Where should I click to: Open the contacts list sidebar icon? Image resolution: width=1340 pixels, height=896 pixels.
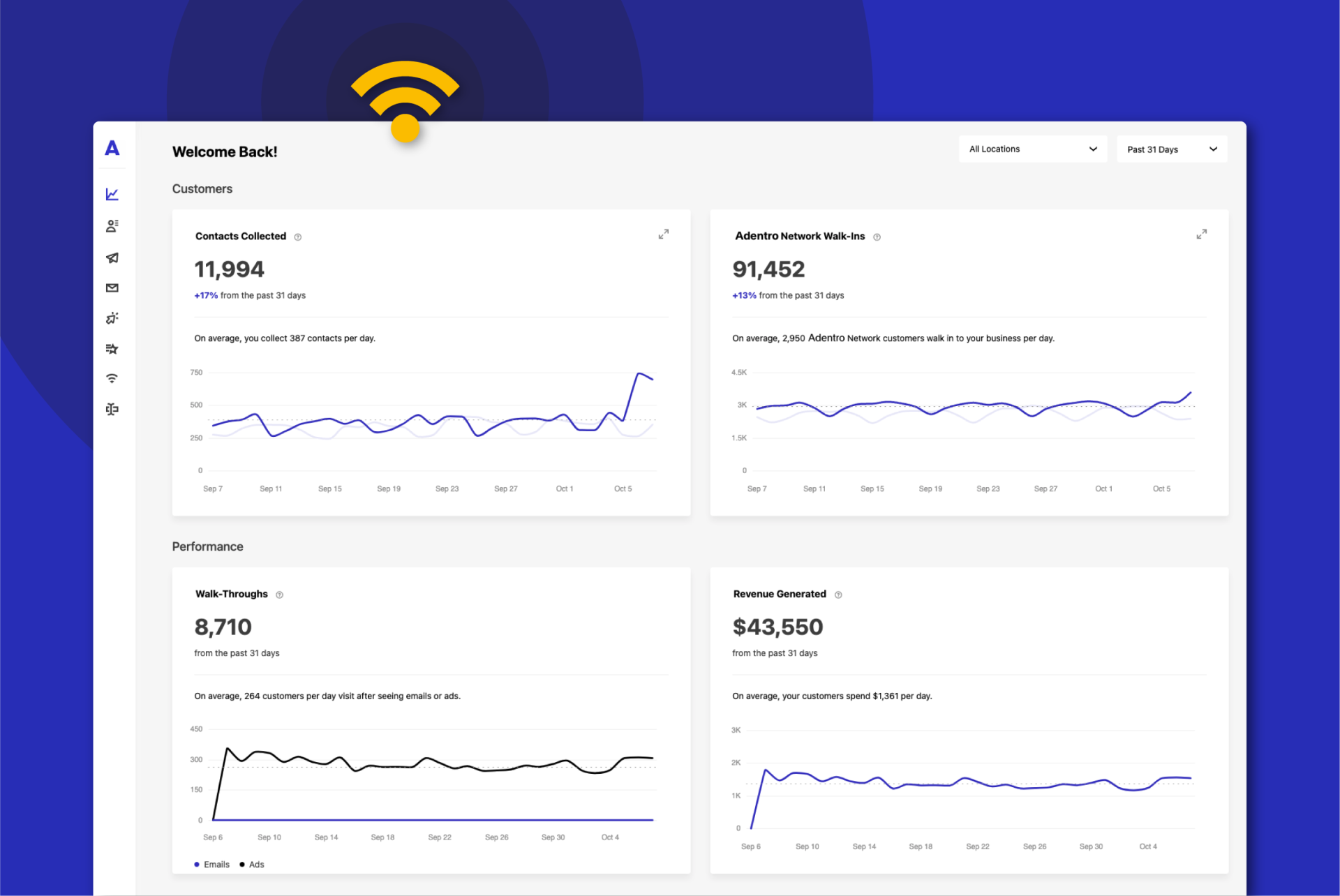pyautogui.click(x=112, y=225)
